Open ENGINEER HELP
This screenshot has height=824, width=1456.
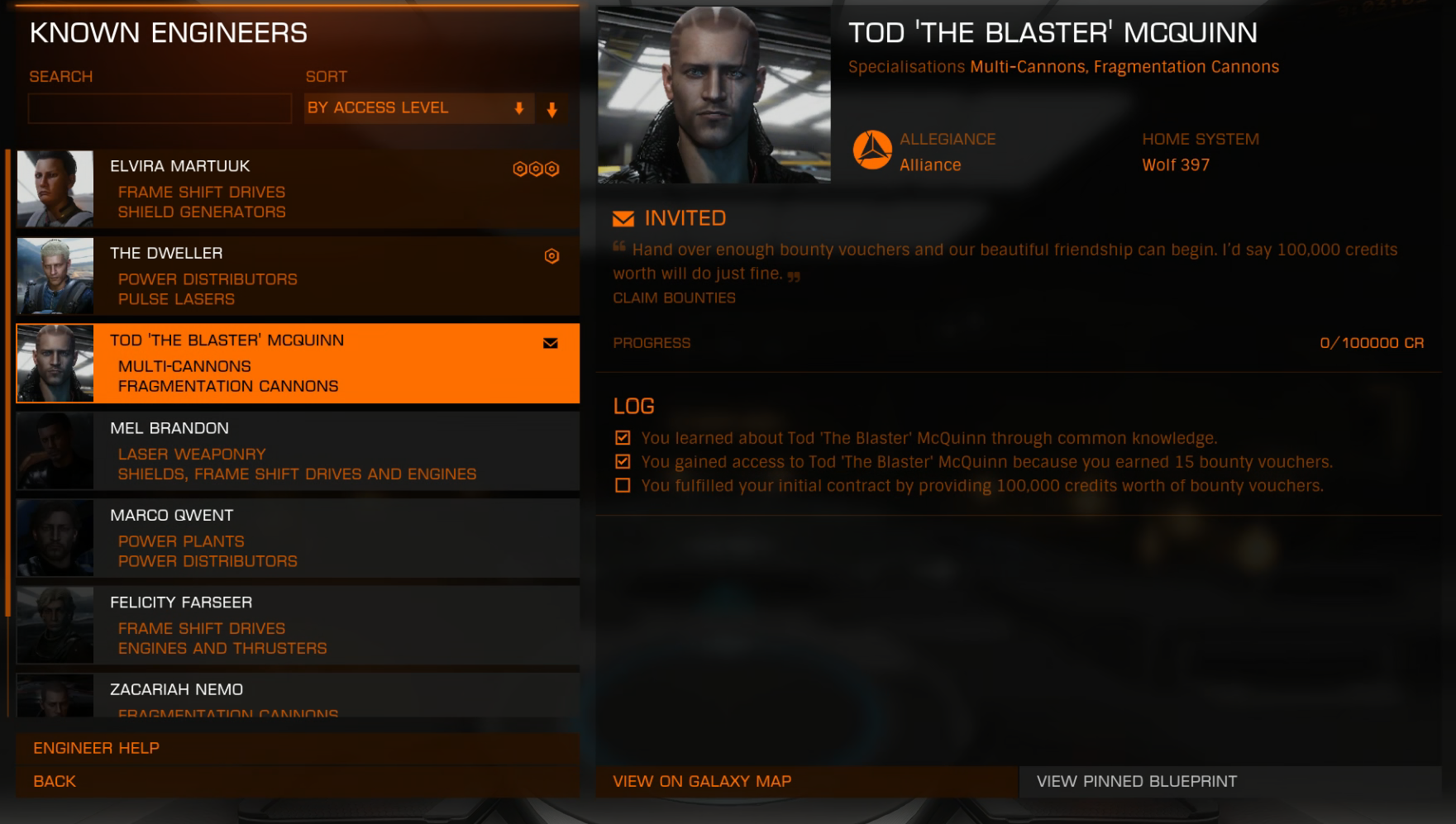[x=298, y=748]
